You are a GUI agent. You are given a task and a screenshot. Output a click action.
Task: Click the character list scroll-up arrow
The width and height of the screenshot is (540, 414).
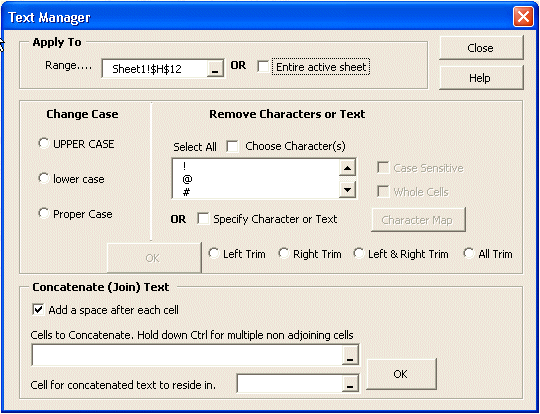pyautogui.click(x=347, y=168)
